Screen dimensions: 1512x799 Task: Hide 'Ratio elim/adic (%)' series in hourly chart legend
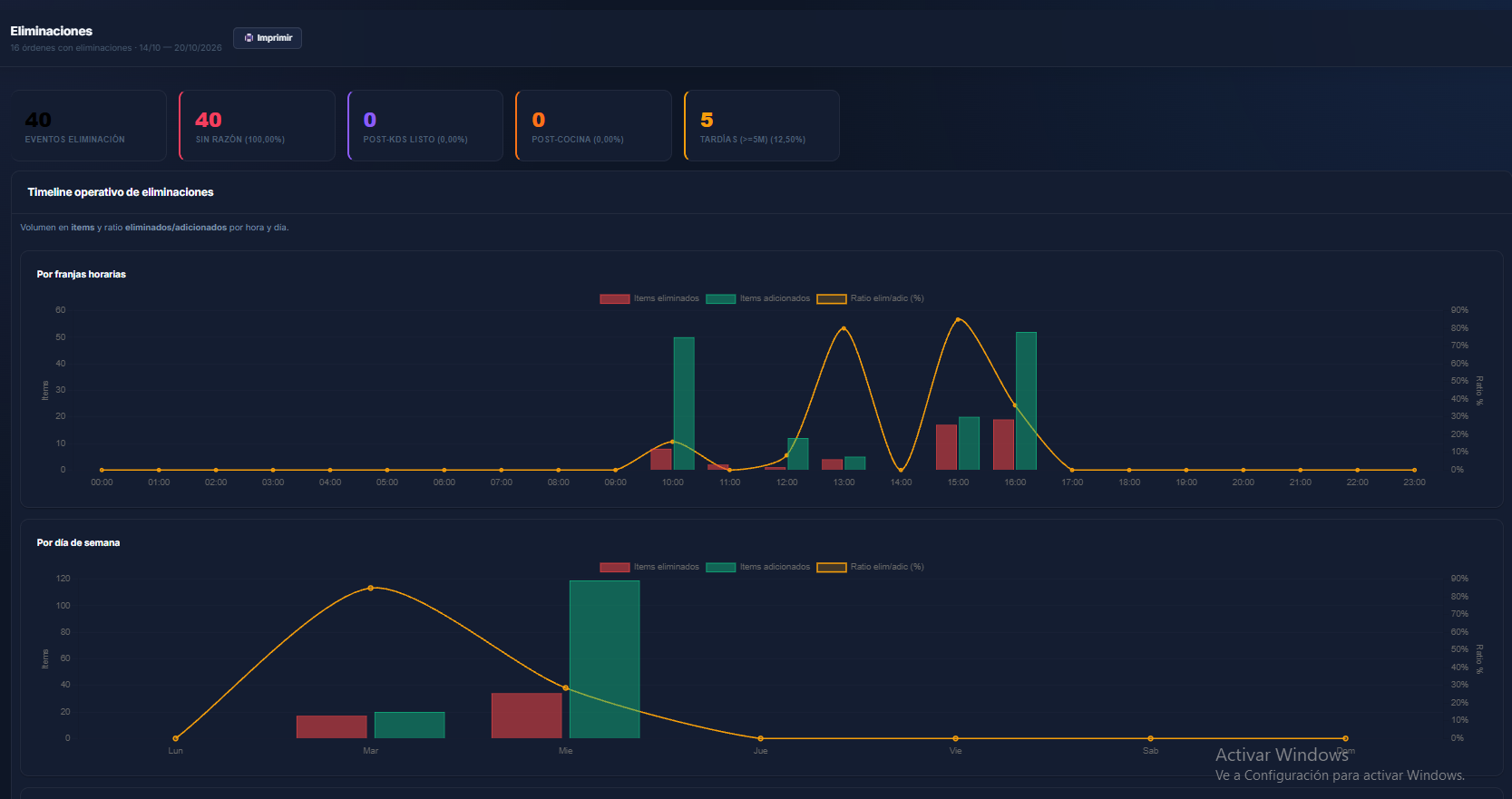click(871, 298)
